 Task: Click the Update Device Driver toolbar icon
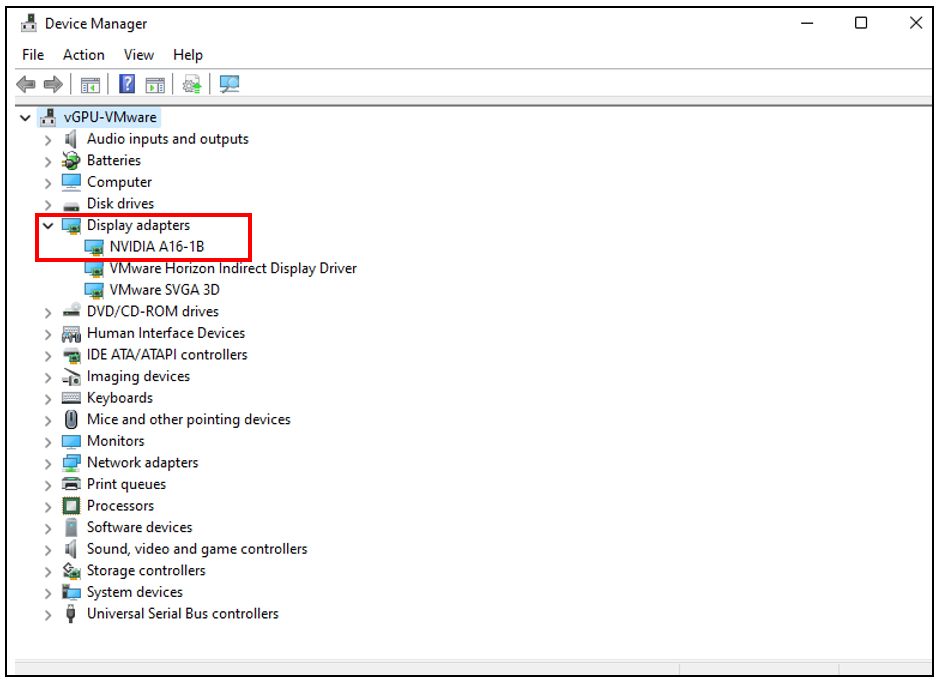191,85
